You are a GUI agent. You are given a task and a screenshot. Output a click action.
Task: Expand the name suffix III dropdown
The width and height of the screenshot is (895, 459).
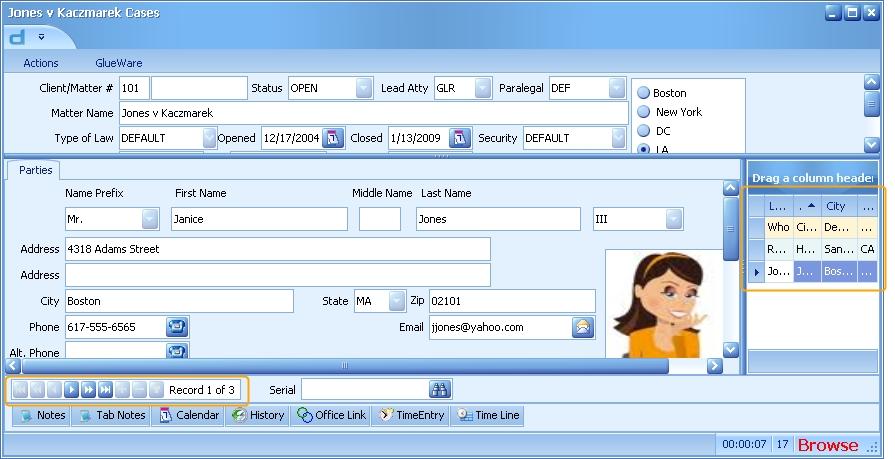coord(674,219)
